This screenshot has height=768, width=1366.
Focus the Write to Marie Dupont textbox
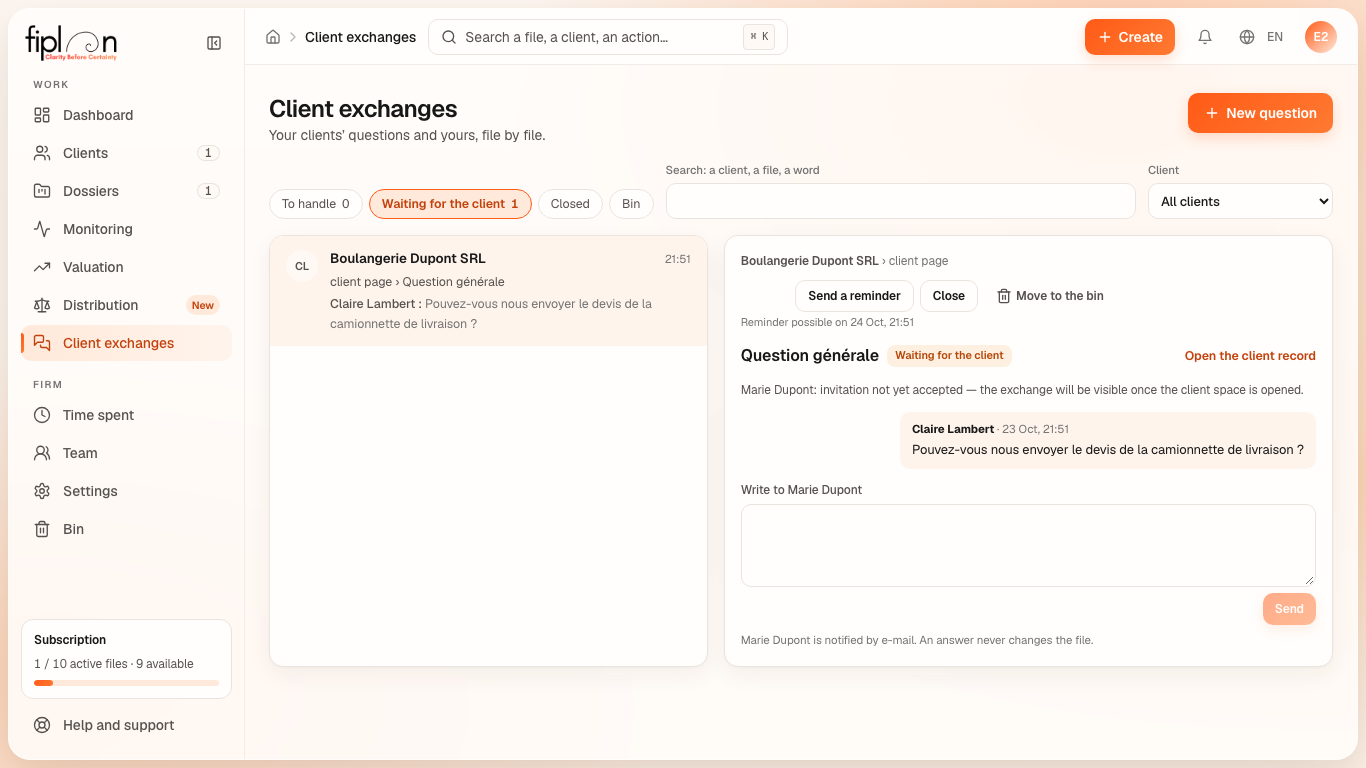click(x=1028, y=545)
